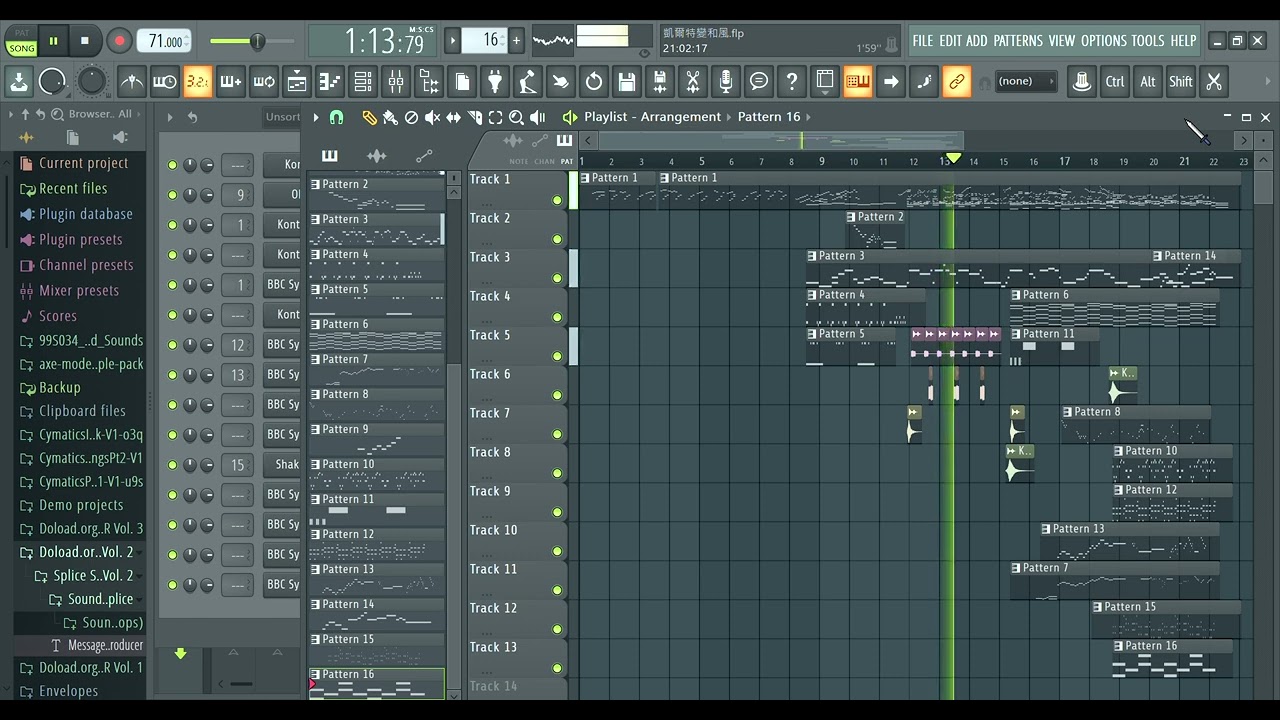Pause playback with the pause button
This screenshot has height=720, width=1280.
coord(53,41)
